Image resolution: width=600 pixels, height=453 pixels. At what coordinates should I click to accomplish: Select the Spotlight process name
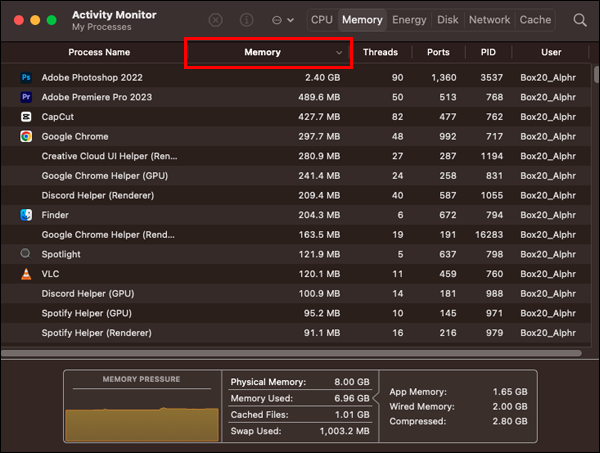point(61,254)
